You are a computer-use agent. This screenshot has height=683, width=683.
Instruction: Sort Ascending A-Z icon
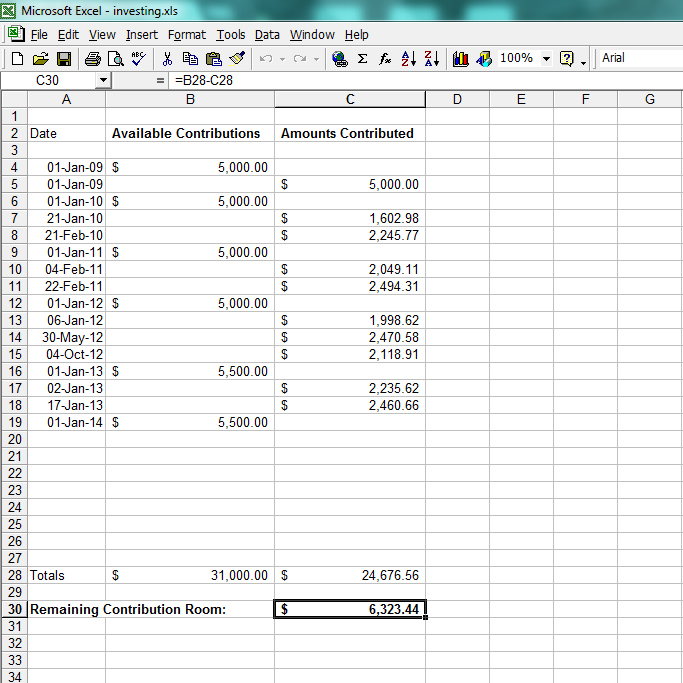[x=409, y=58]
